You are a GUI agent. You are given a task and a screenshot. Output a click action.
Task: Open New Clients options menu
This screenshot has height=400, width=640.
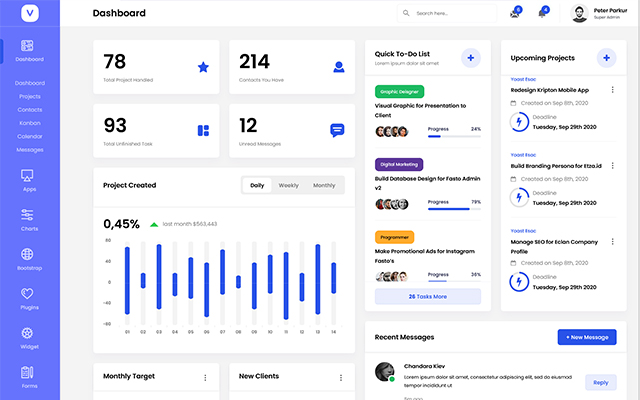(341, 377)
